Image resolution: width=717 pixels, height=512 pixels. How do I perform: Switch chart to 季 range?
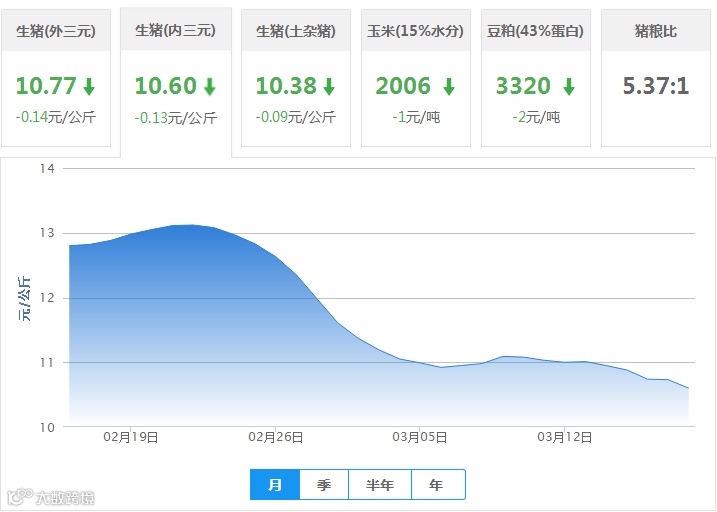tap(324, 485)
